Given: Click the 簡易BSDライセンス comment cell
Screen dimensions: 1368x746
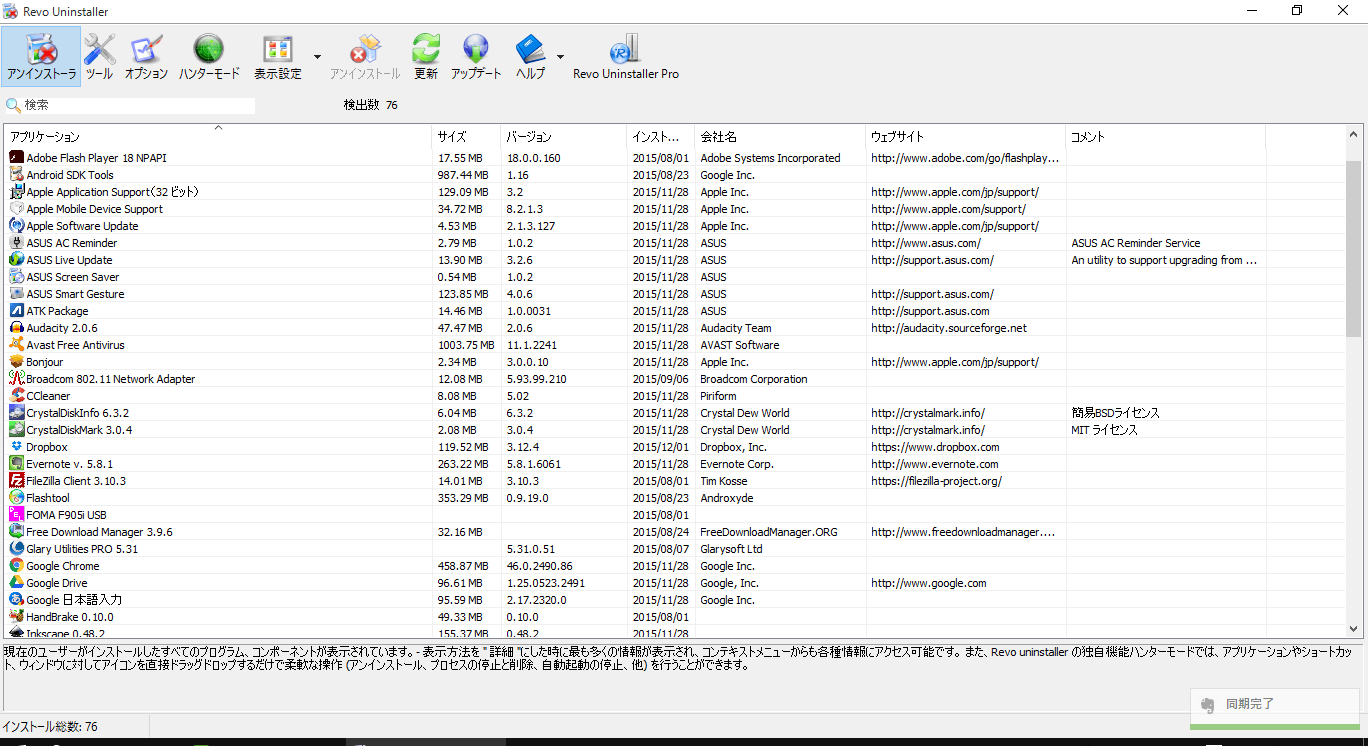Looking at the screenshot, I should 1116,413.
